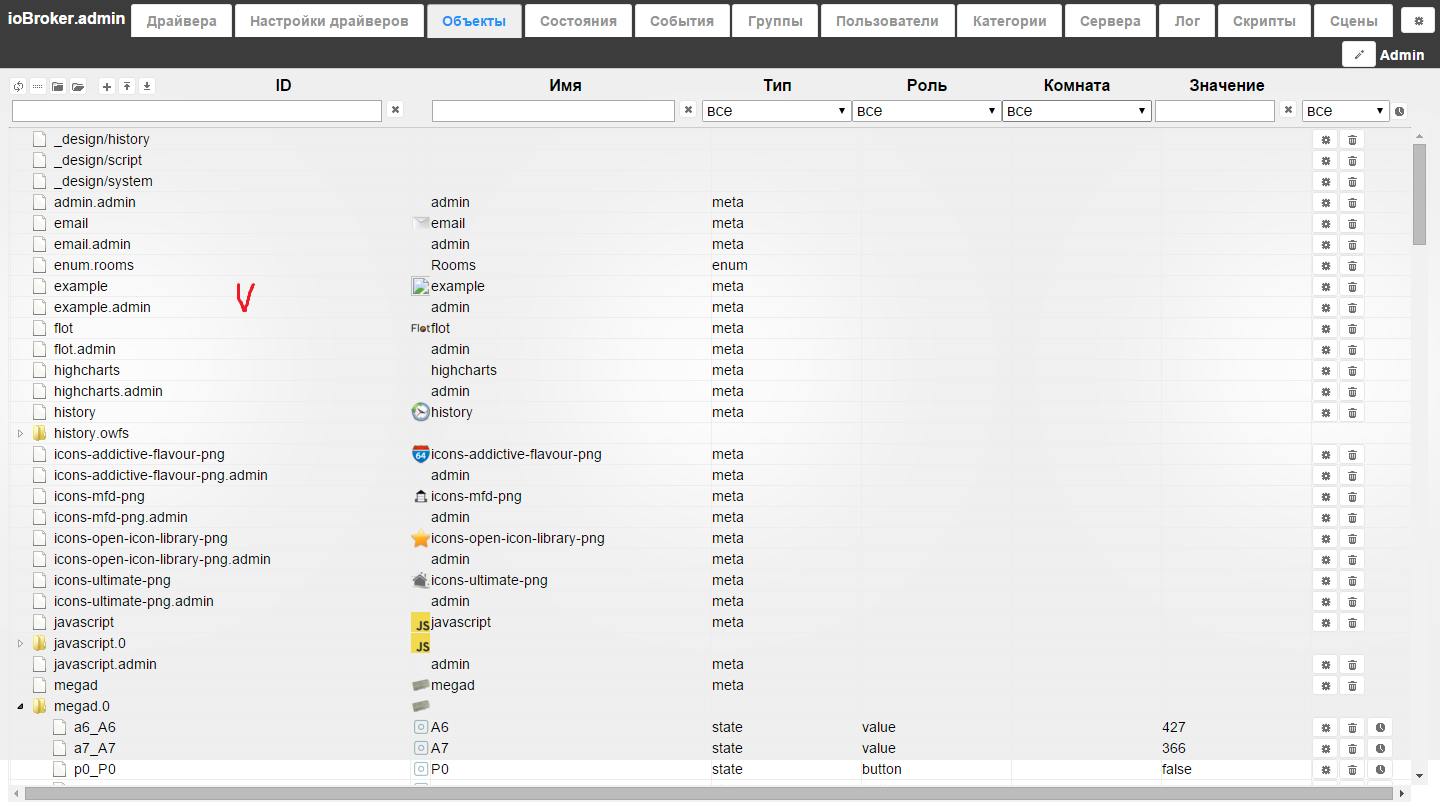Delete the _design/script object
1440x802 pixels.
(x=1352, y=160)
